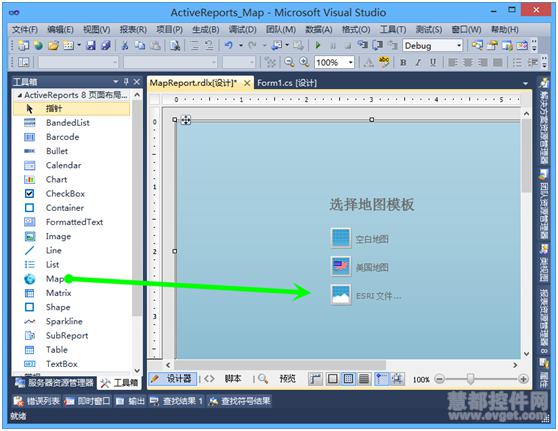The width and height of the screenshot is (558, 431).
Task: Click the green Start Debugging arrow
Action: pyautogui.click(x=318, y=45)
